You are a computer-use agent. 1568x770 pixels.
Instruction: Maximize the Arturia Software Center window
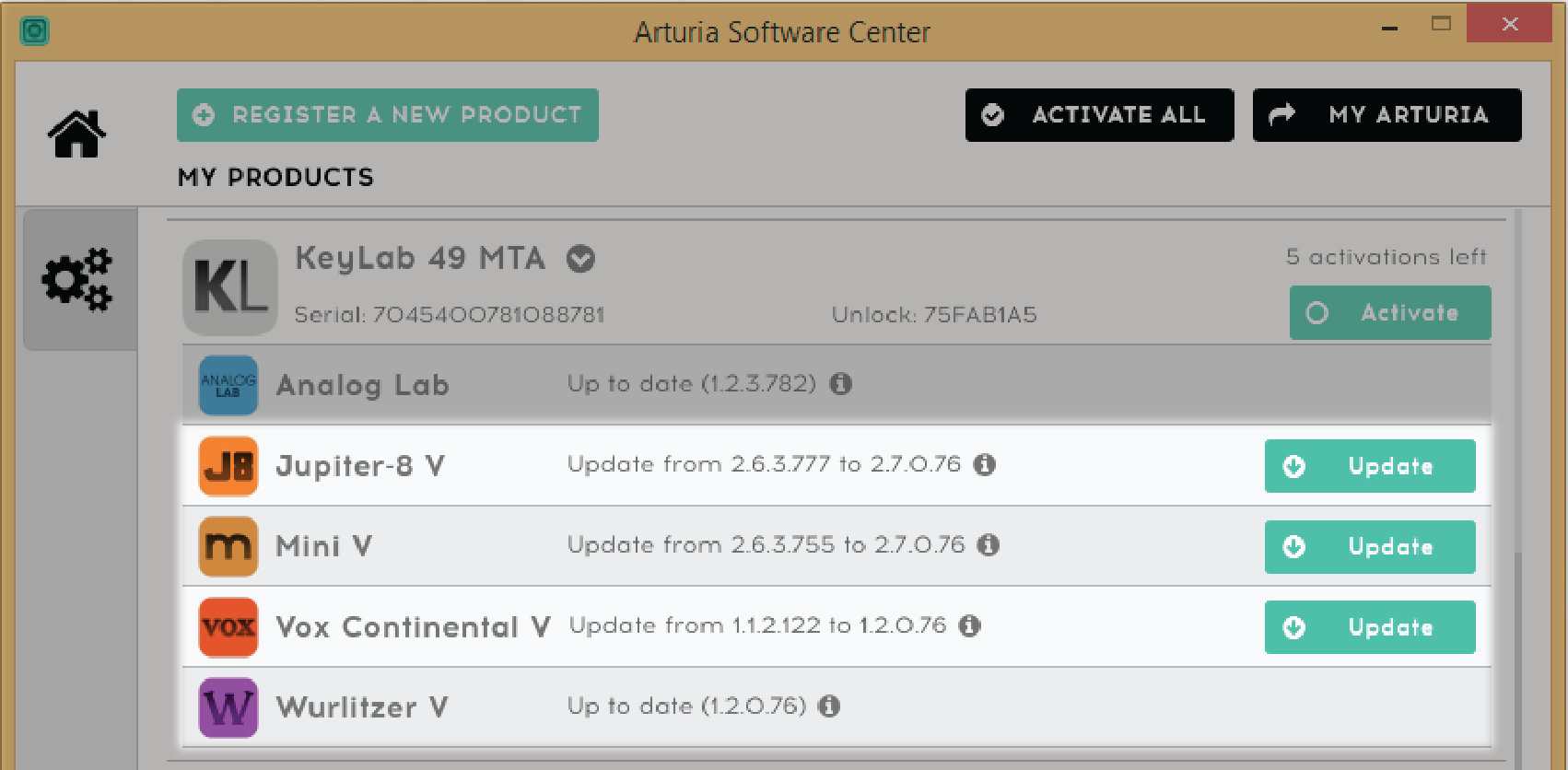[1442, 24]
